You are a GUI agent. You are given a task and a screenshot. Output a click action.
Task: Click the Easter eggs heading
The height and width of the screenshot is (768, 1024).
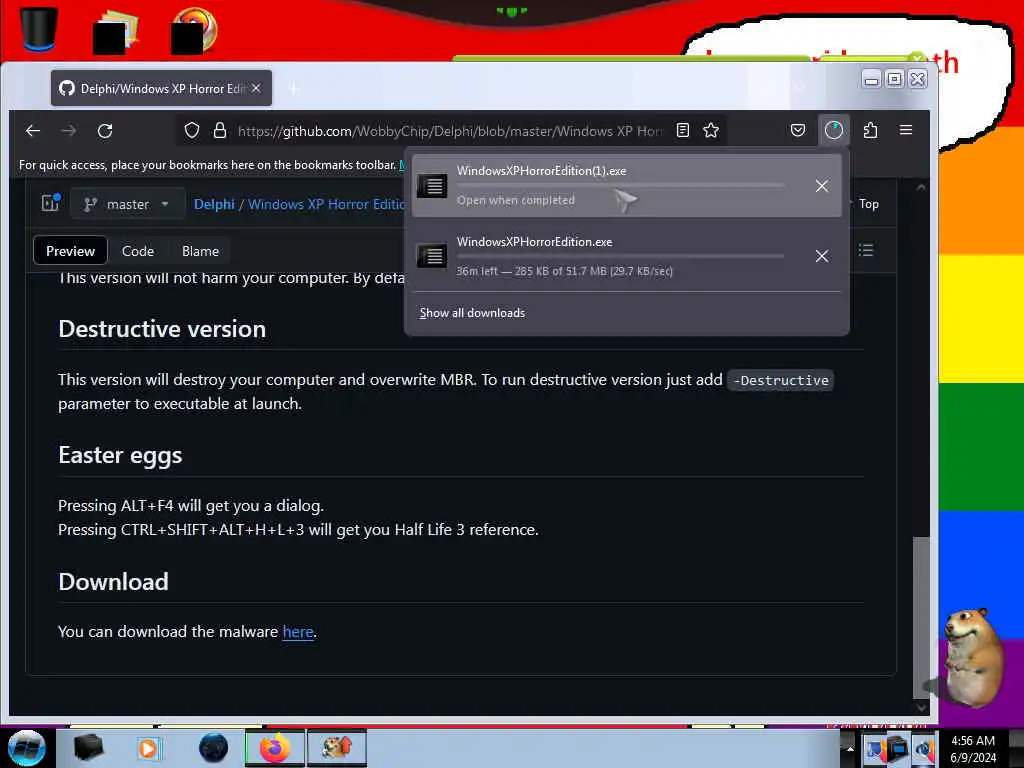120,455
